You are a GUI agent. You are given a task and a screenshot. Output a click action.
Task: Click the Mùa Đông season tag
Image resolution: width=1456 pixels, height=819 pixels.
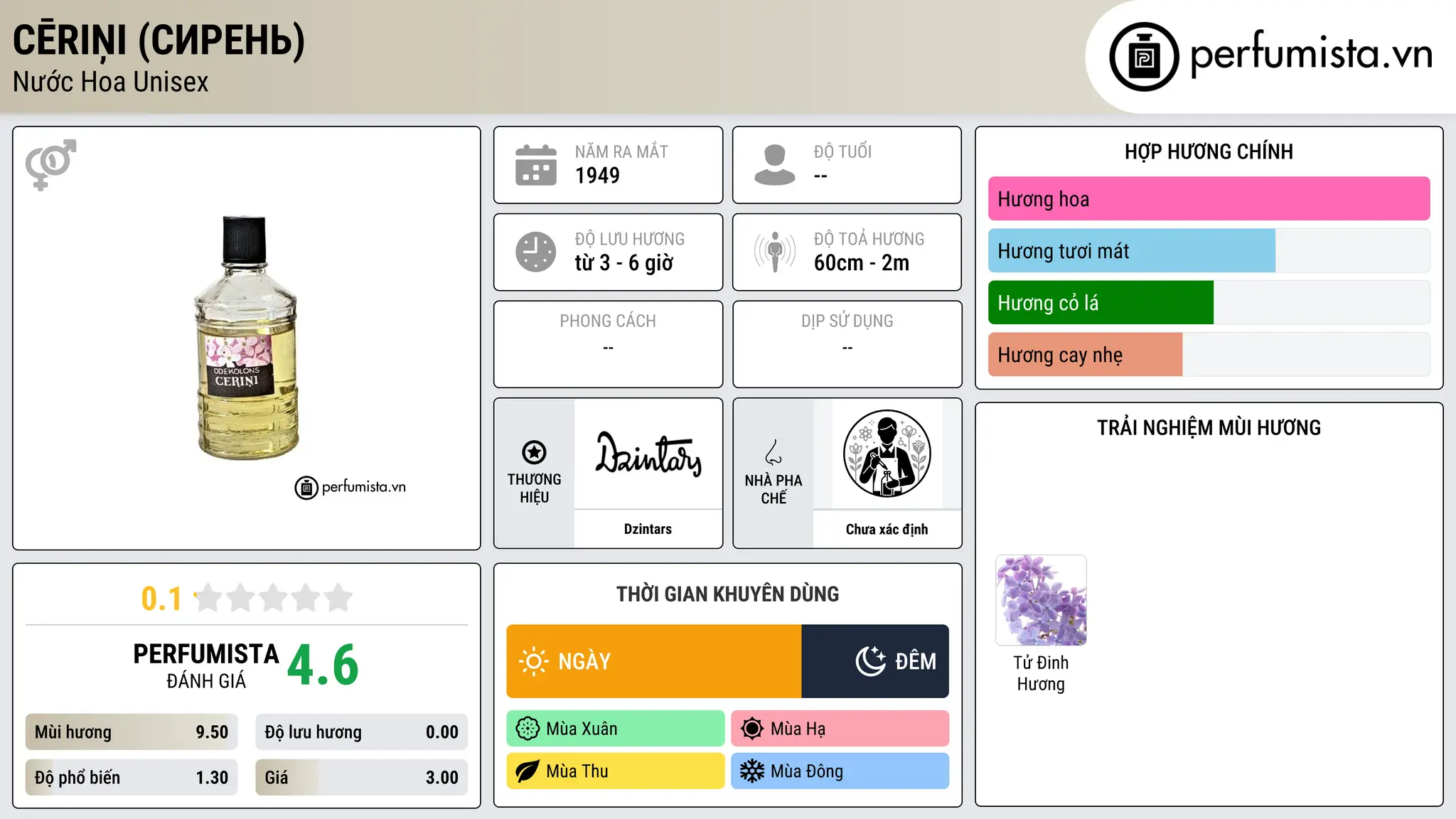tap(840, 771)
